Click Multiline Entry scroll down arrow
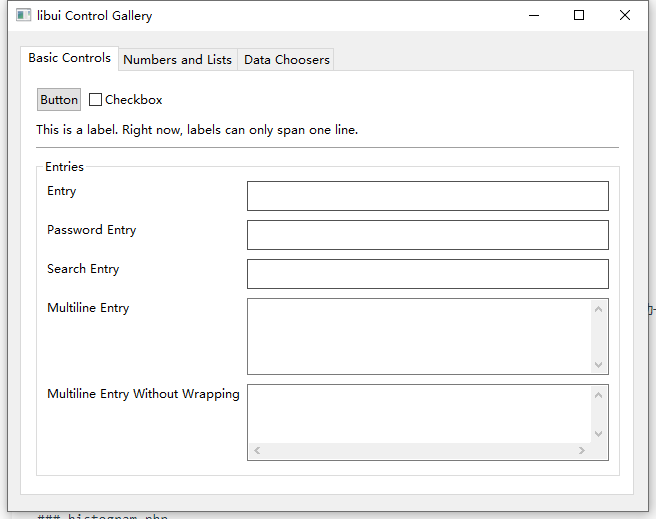This screenshot has width=656, height=519. click(599, 365)
